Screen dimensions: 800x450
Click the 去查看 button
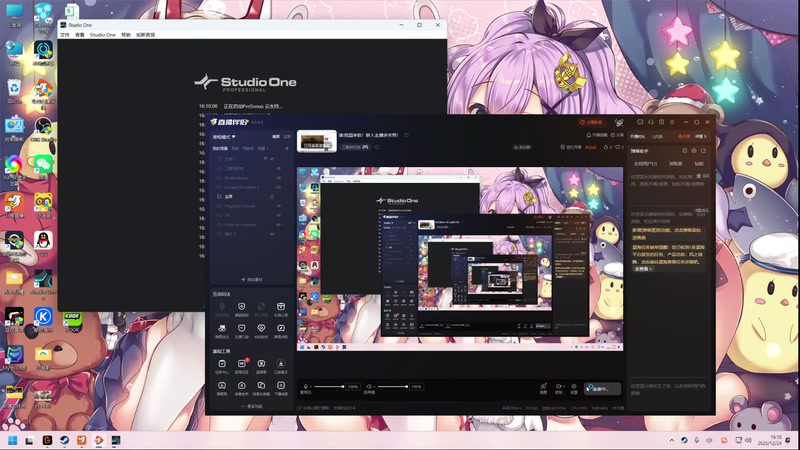[x=643, y=269]
